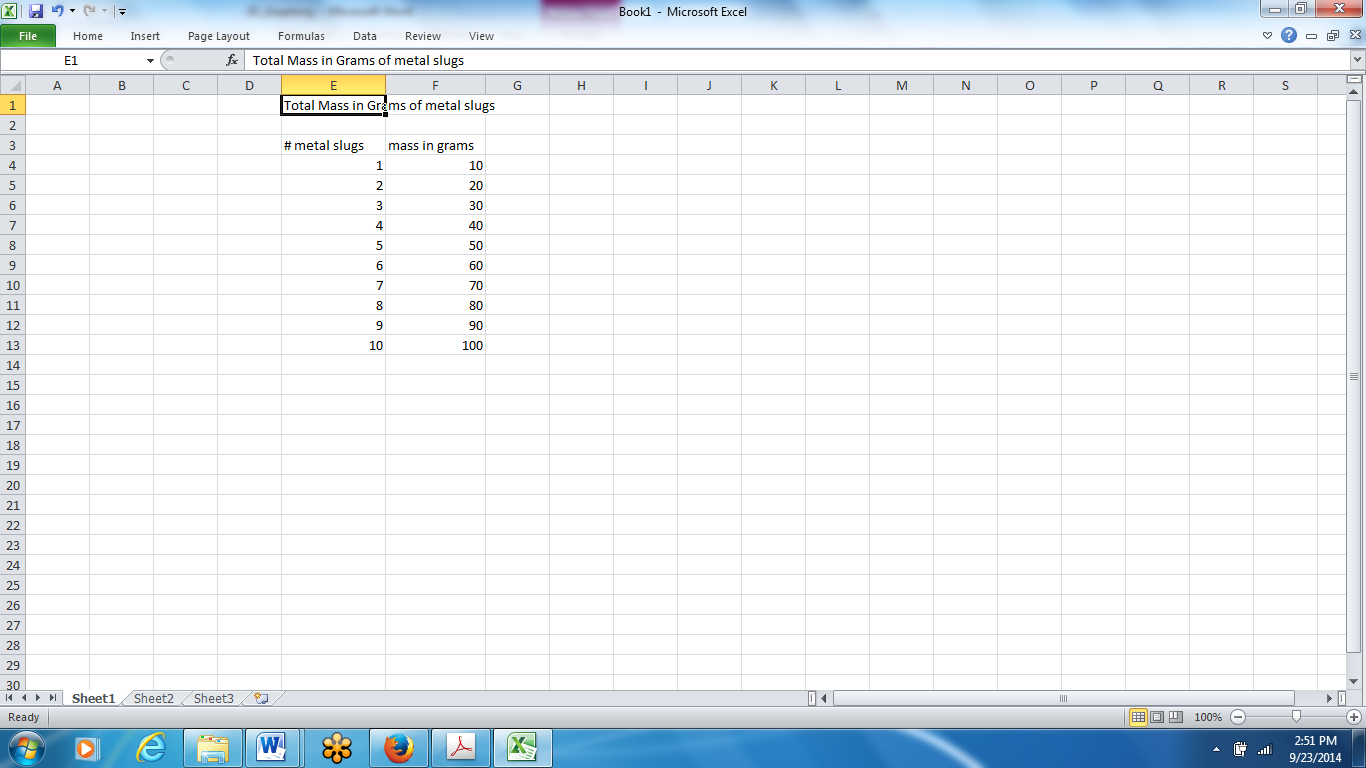Open Excel Help with the question mark icon
The image size is (1366, 768).
(1287, 36)
